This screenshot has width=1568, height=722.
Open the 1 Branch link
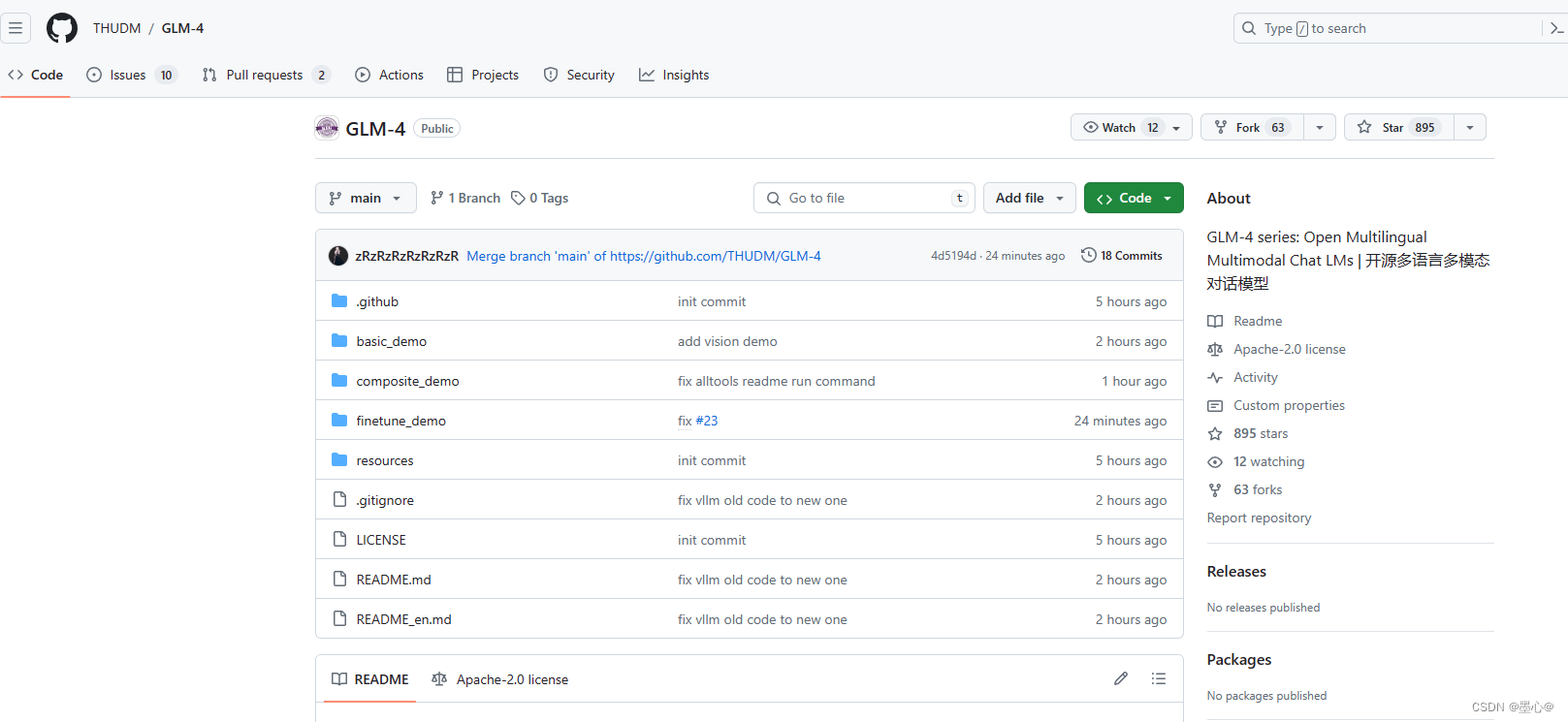(x=465, y=198)
